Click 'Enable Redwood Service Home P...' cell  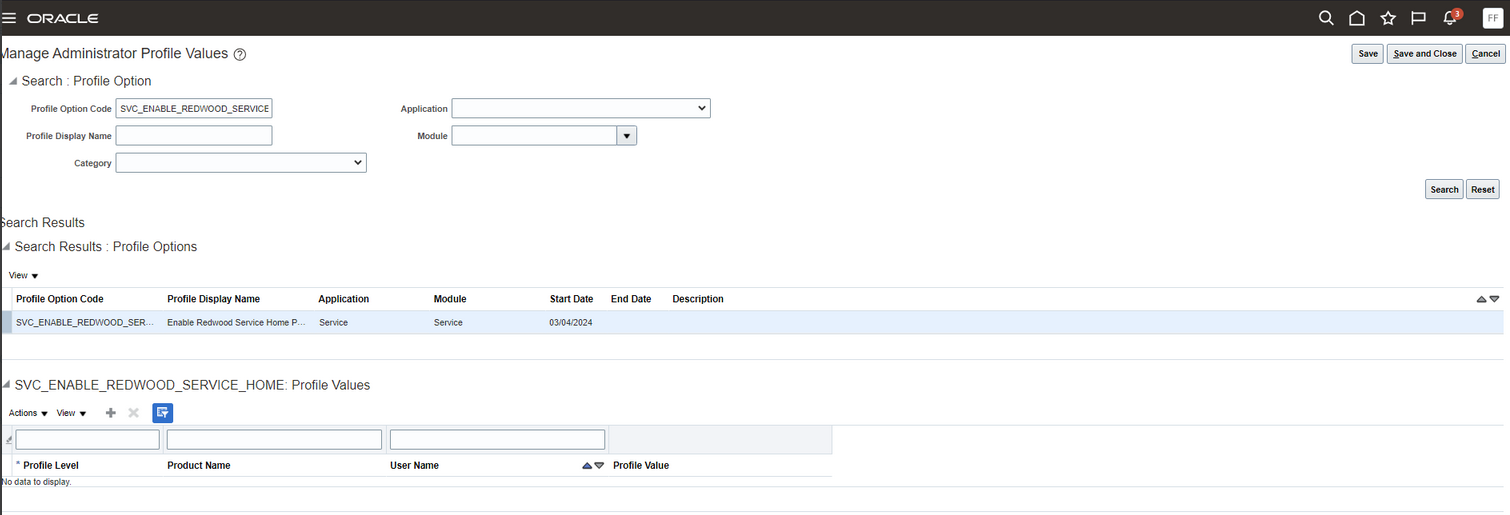236,322
